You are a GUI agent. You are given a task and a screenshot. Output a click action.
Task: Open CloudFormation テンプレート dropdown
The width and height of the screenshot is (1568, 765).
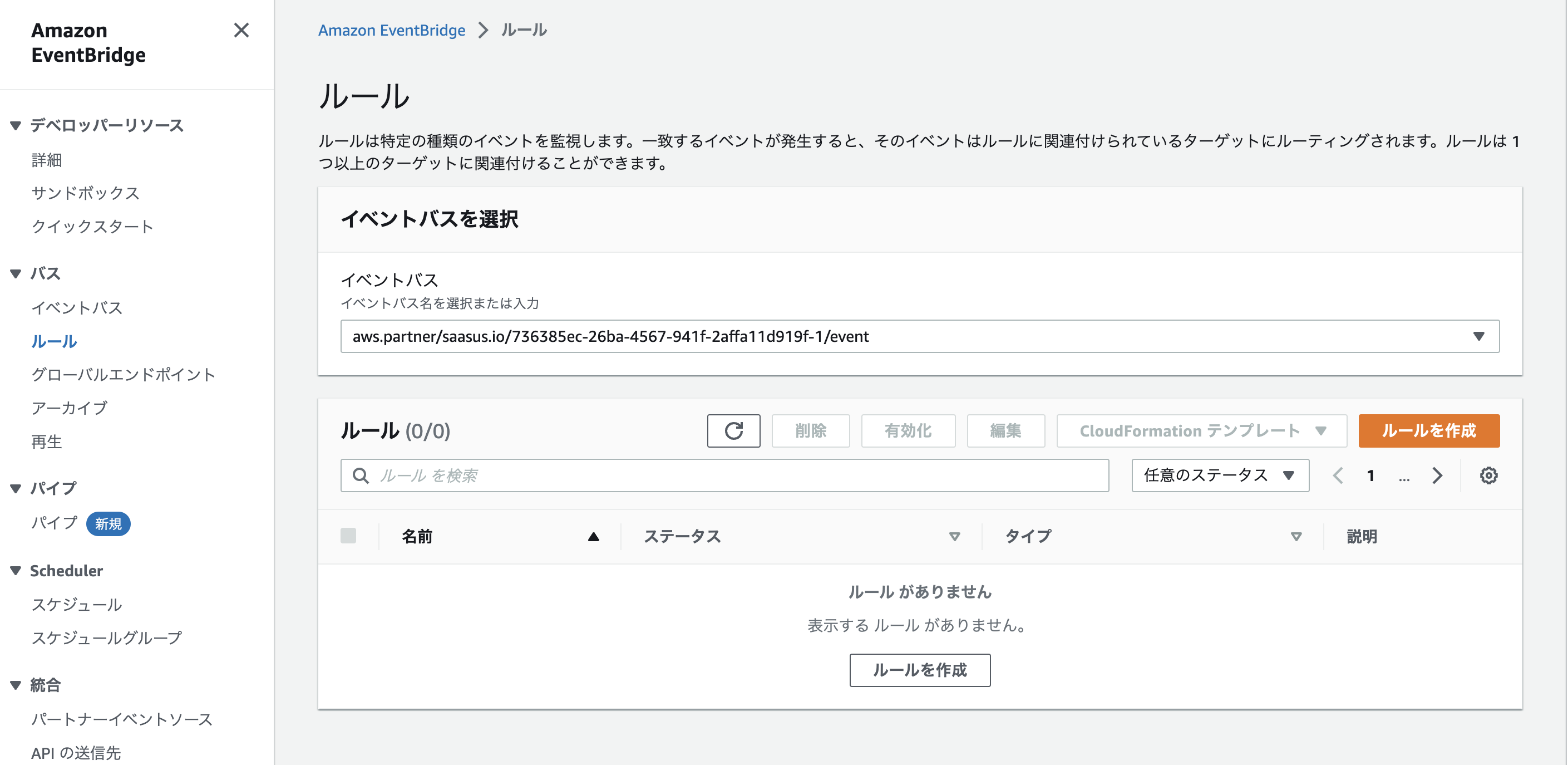click(1201, 430)
